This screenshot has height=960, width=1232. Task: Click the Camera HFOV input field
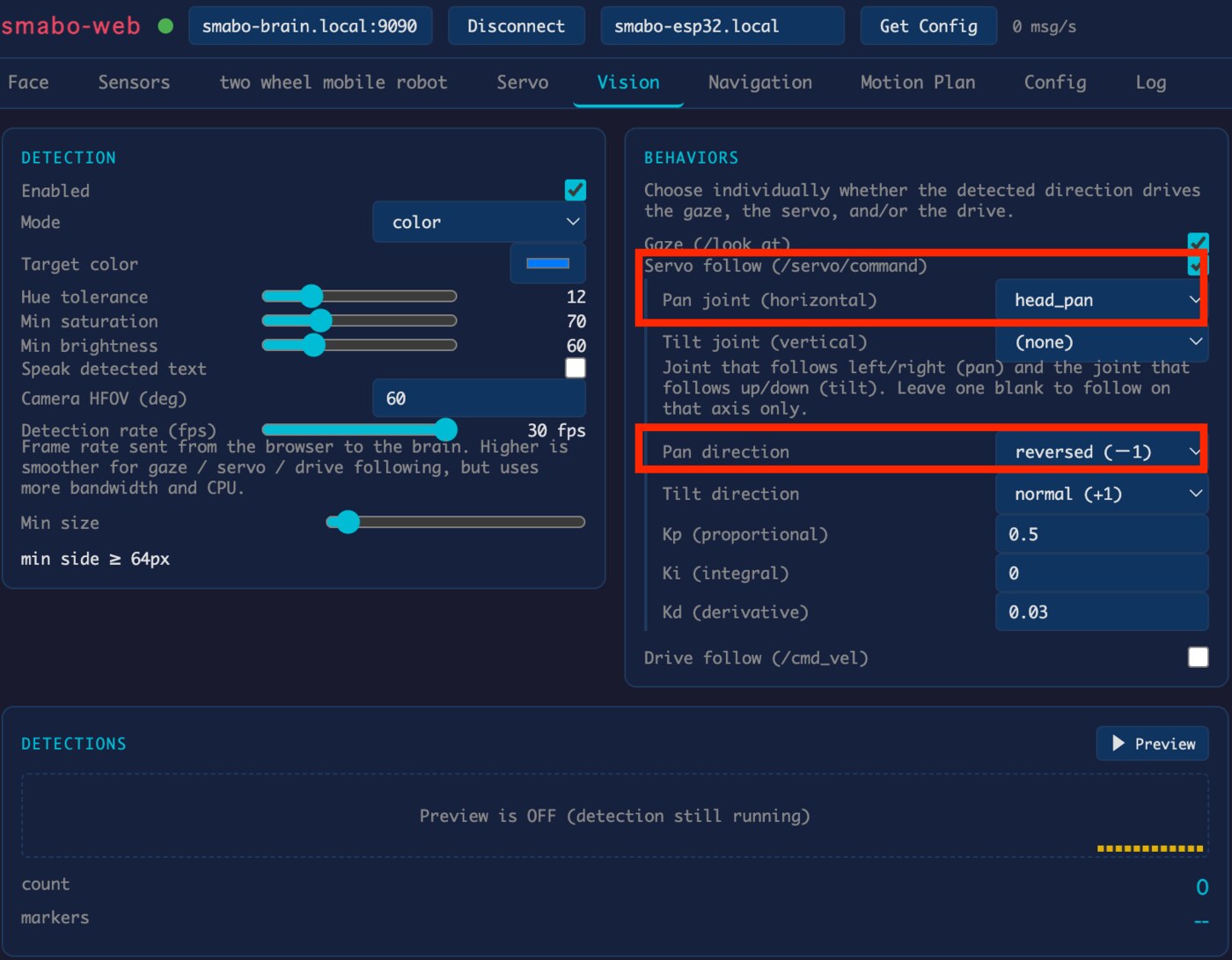(x=479, y=399)
